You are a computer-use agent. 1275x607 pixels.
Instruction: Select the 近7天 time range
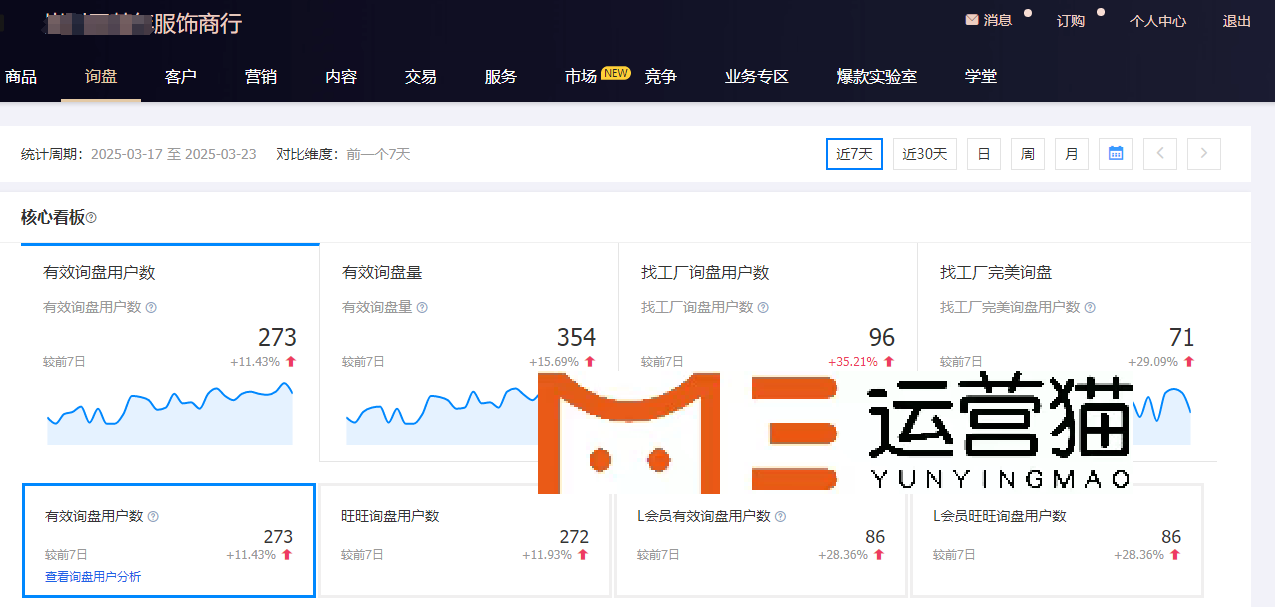(x=854, y=154)
